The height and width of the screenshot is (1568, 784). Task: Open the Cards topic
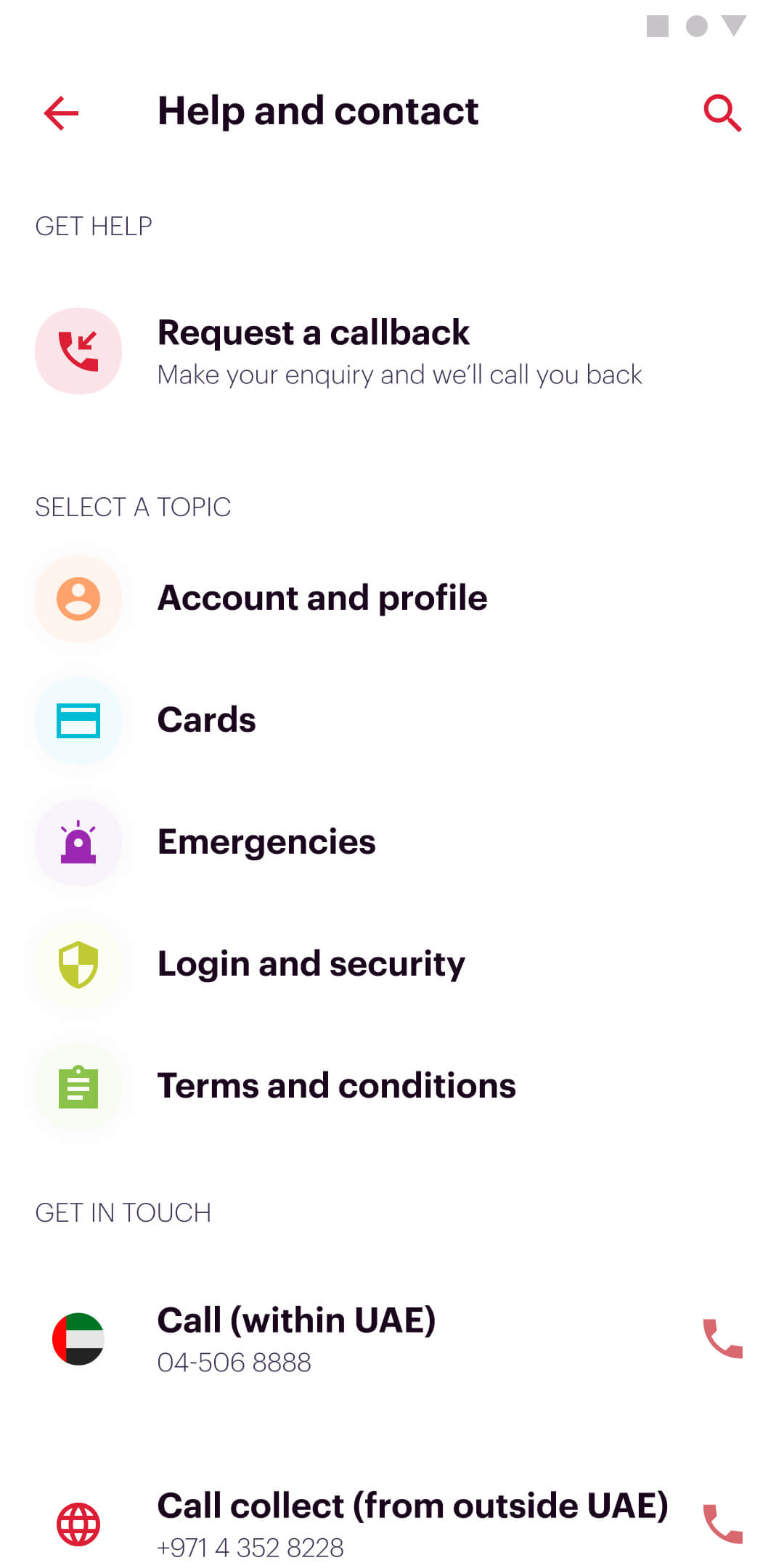point(392,721)
